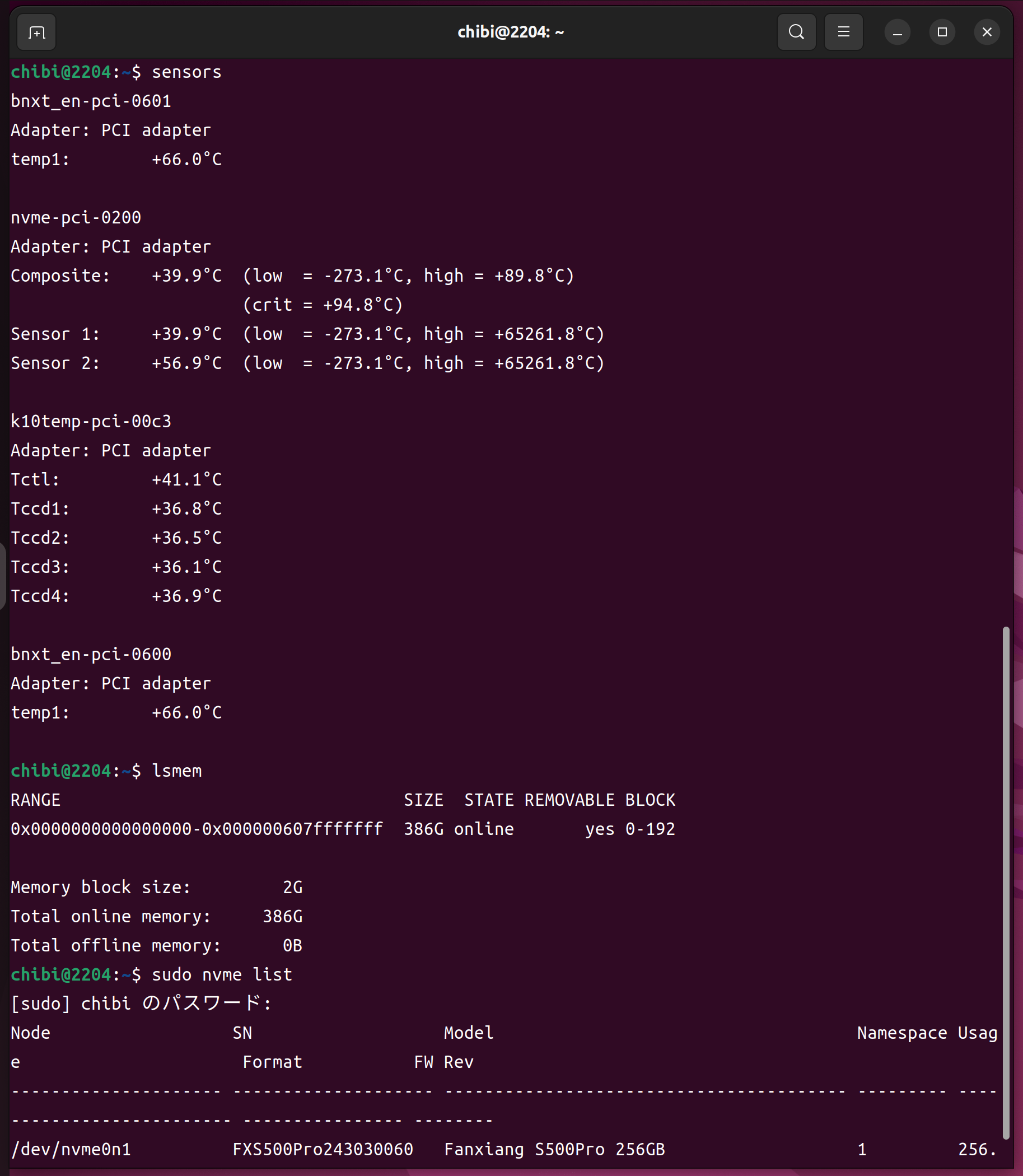Screen dimensions: 1023x1176
Task: Click the Composite temperature +39.9°C value
Action: [186, 276]
